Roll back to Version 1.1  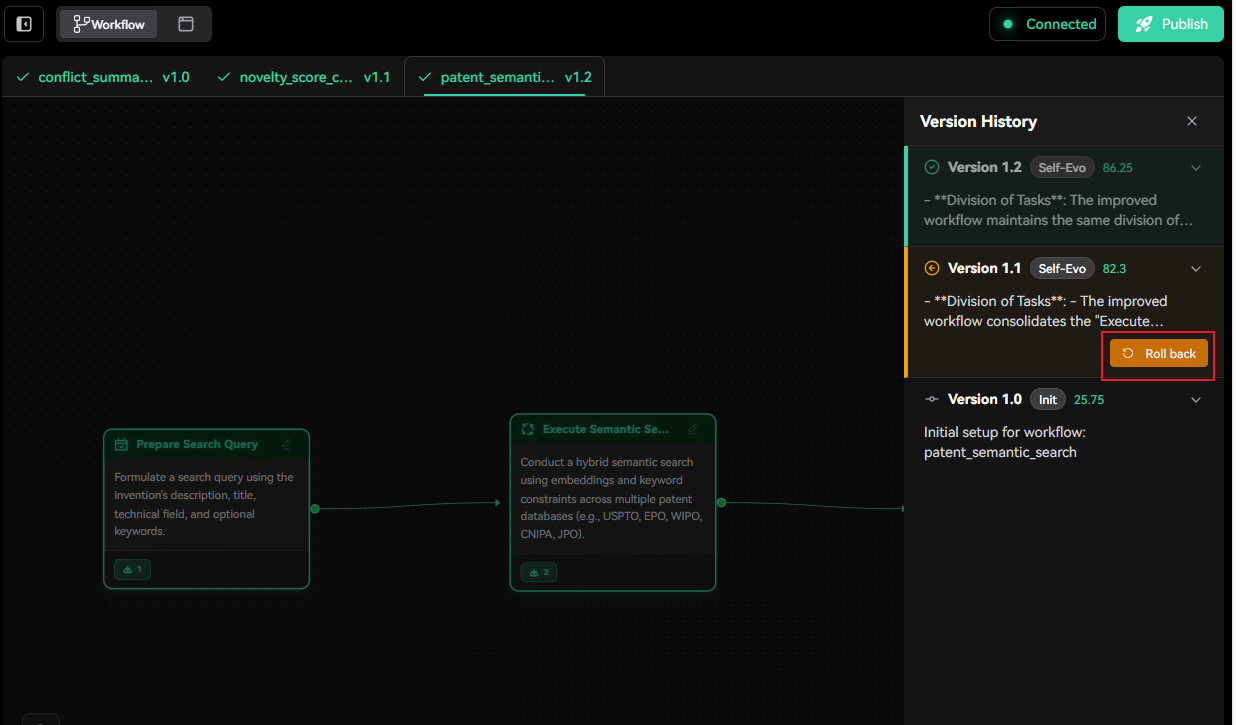1159,353
